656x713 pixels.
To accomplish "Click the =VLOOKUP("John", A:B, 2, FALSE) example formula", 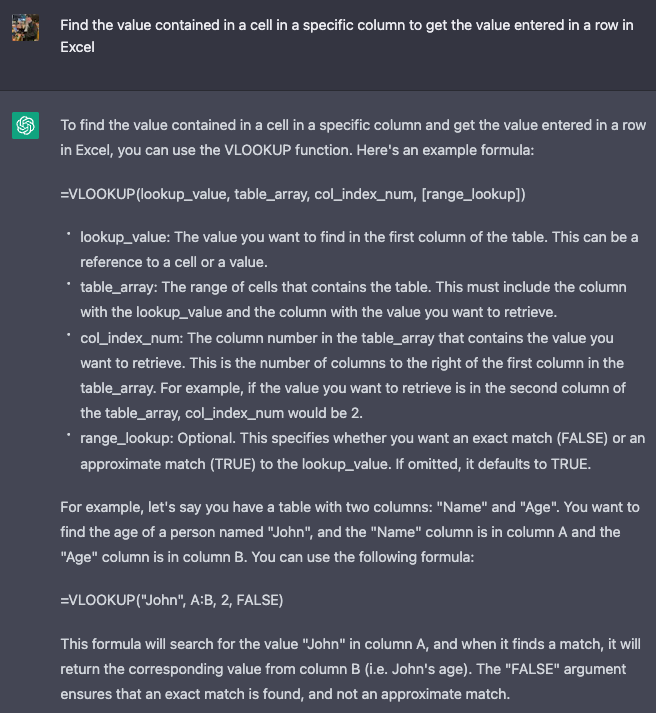I will click(172, 600).
